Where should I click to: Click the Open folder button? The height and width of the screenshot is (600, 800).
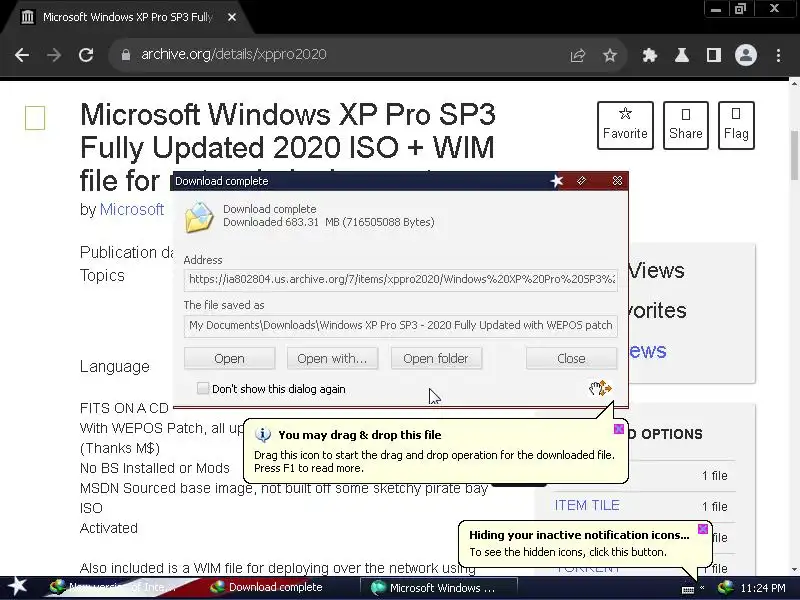pos(436,359)
